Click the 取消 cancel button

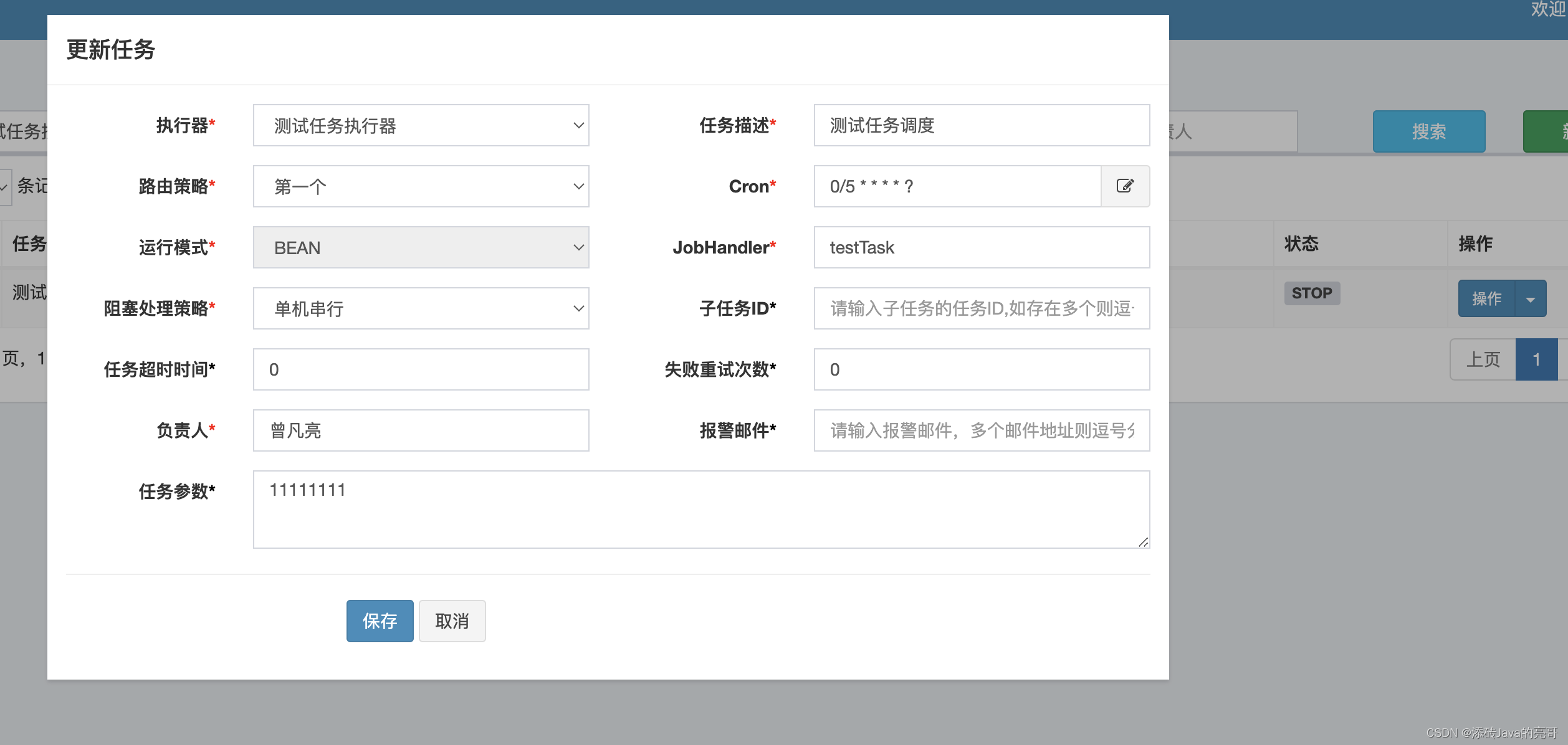tap(452, 620)
